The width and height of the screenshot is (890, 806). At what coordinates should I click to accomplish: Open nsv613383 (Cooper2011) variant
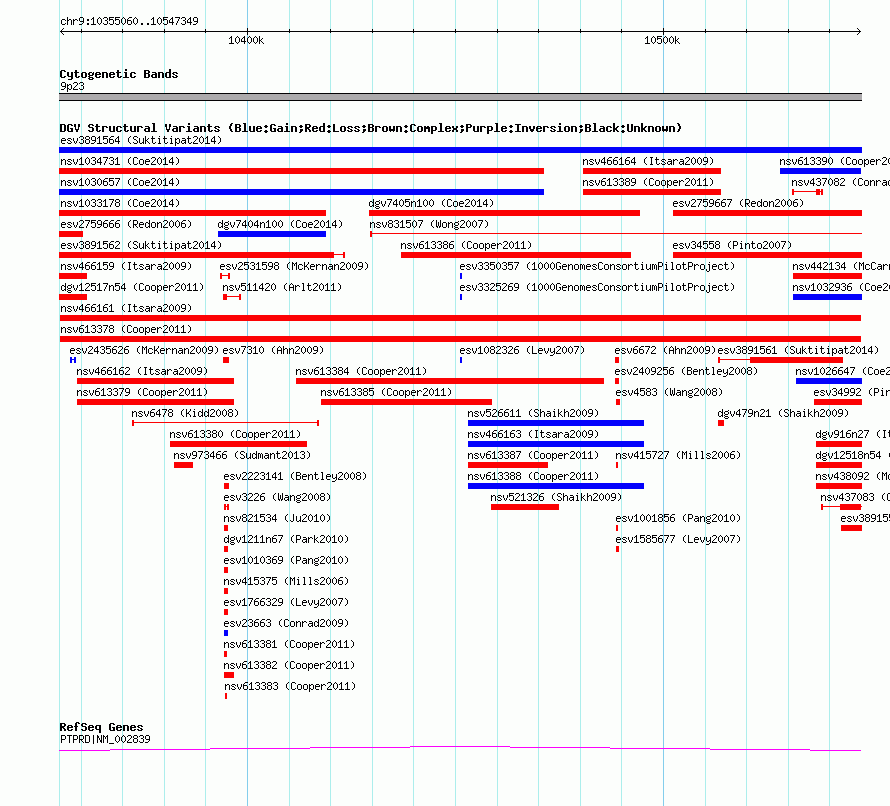pos(290,686)
